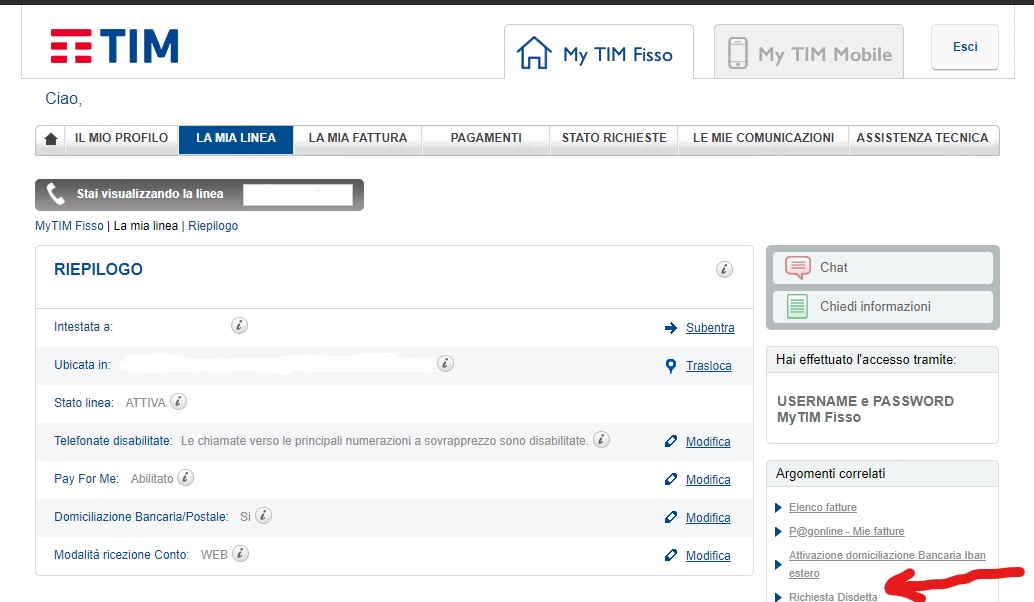The width and height of the screenshot is (1034, 602).
Task: Click MyTIM Fisso breadcrumb link
Action: [69, 226]
